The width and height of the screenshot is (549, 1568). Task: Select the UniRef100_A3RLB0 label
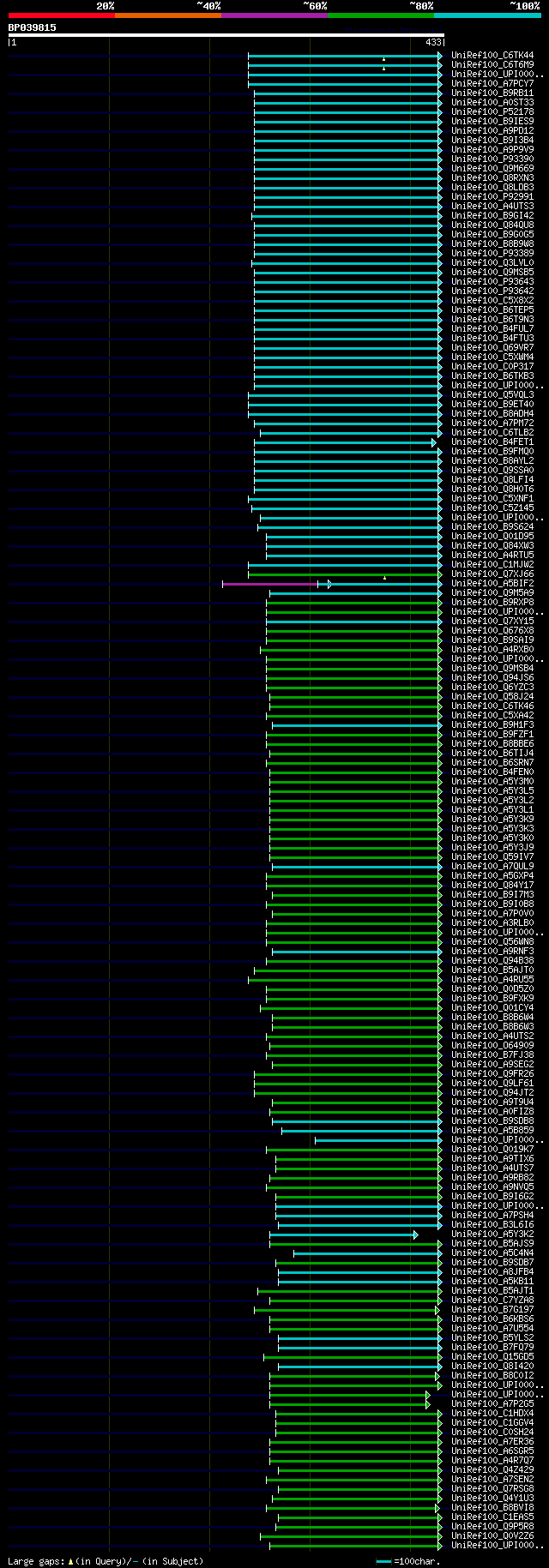click(x=492, y=922)
